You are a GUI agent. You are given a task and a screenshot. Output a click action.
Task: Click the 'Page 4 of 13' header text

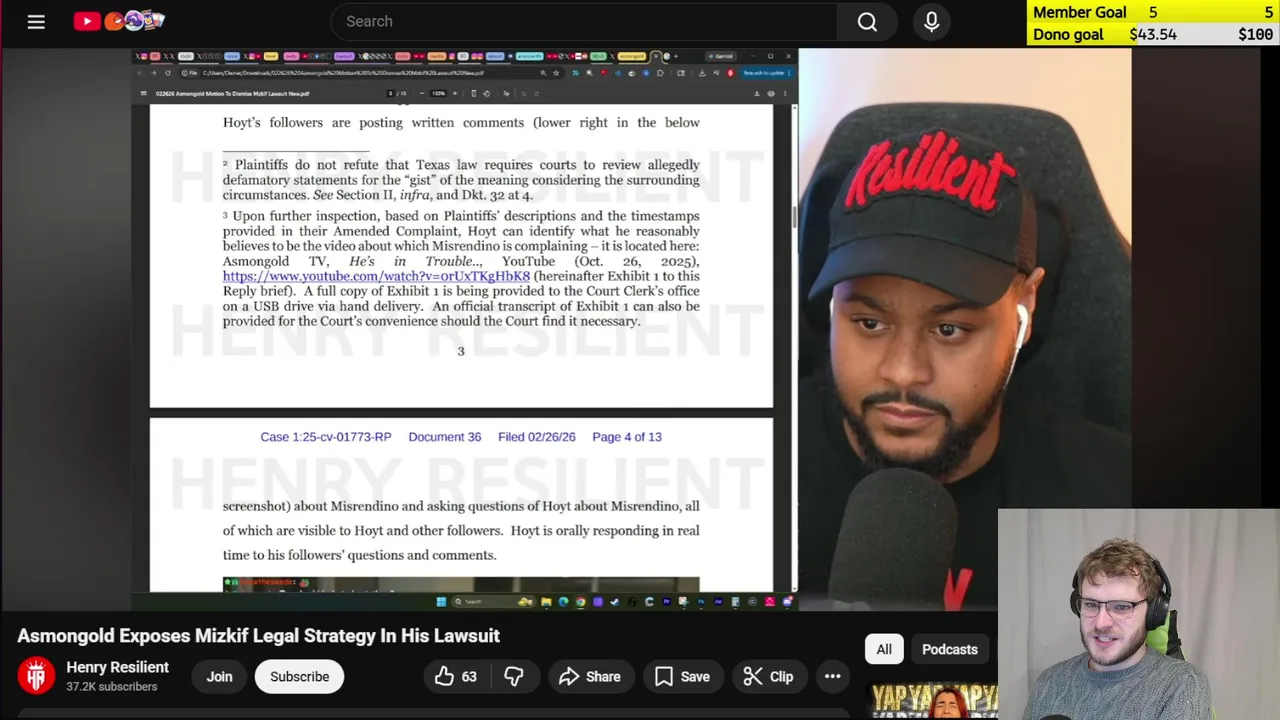pyautogui.click(x=627, y=437)
